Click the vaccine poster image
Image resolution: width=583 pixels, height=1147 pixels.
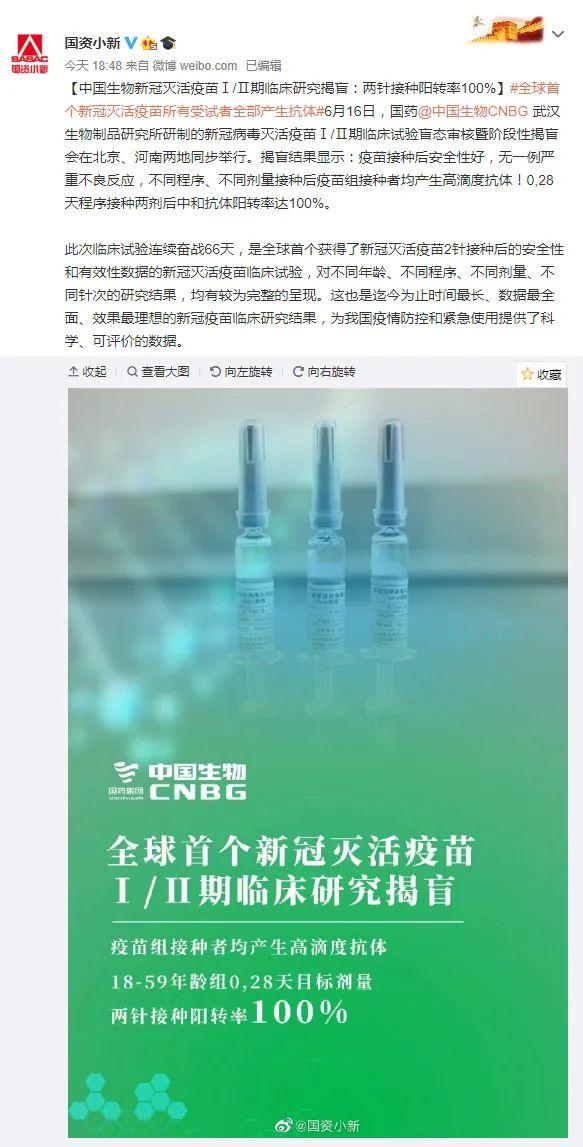[x=317, y=762]
